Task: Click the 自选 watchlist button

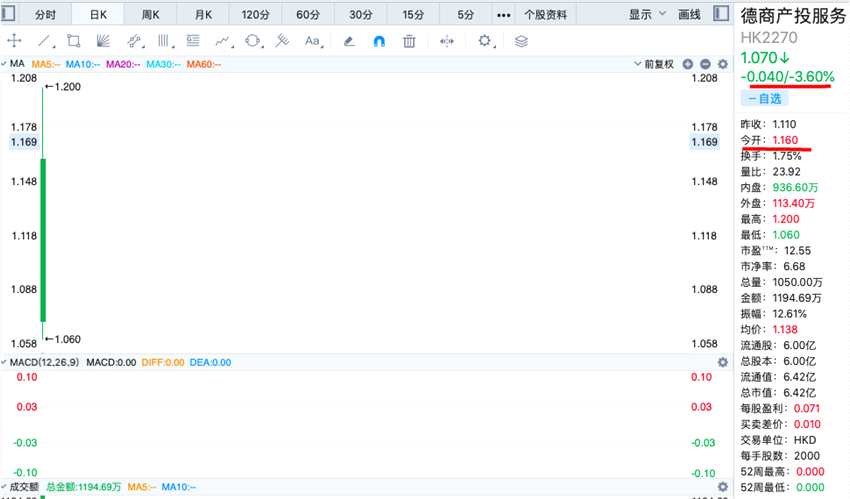Action: click(764, 99)
